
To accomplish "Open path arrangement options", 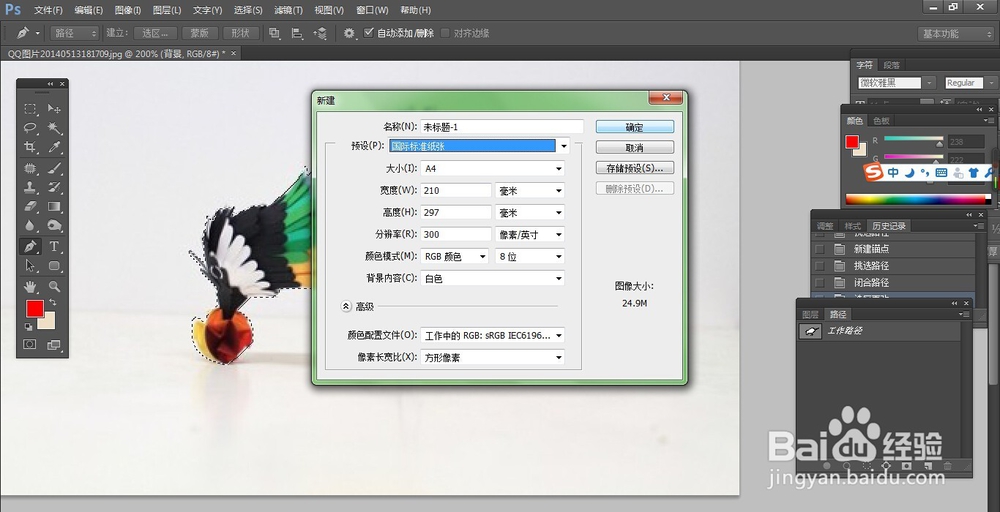I will [321, 33].
